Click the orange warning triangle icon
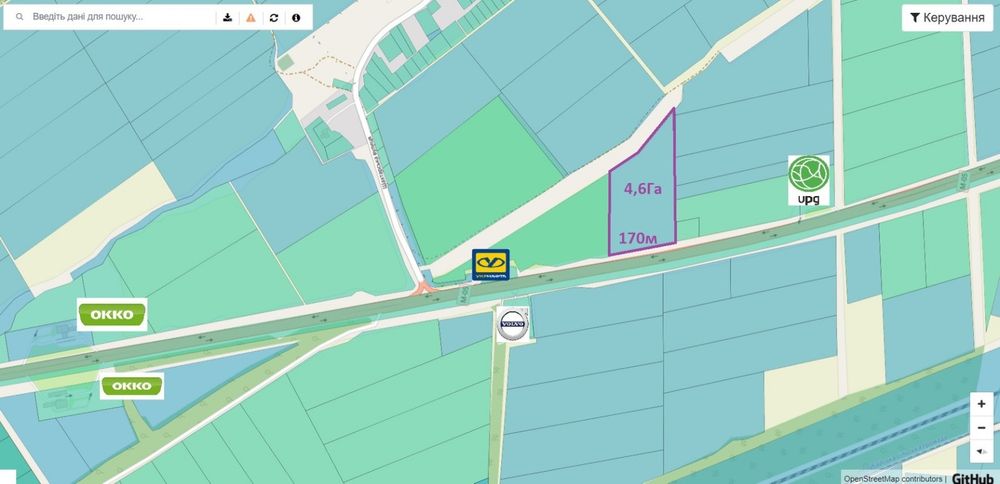The height and width of the screenshot is (484, 1000). click(251, 17)
